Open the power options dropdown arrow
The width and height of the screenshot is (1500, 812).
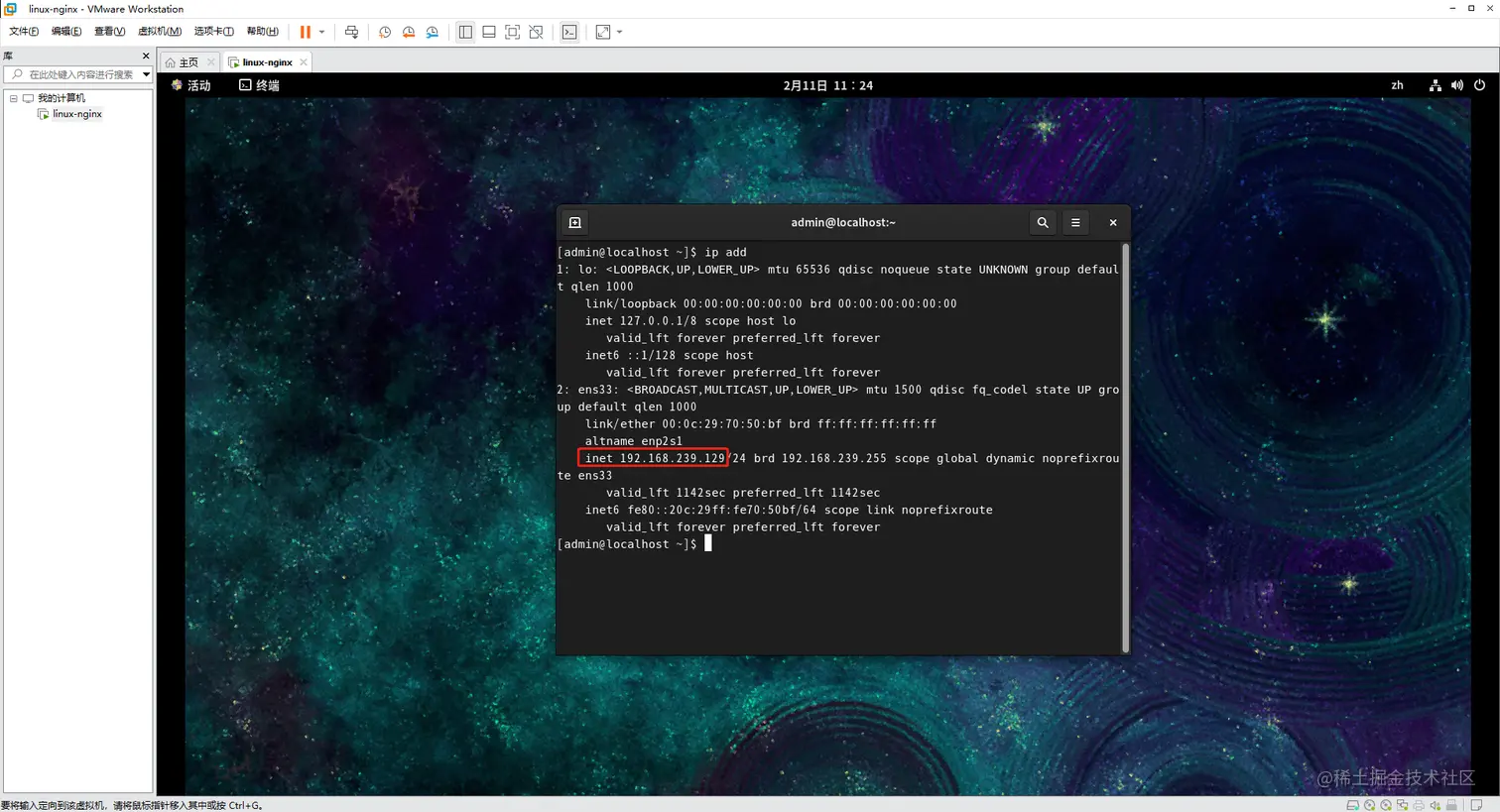(321, 32)
